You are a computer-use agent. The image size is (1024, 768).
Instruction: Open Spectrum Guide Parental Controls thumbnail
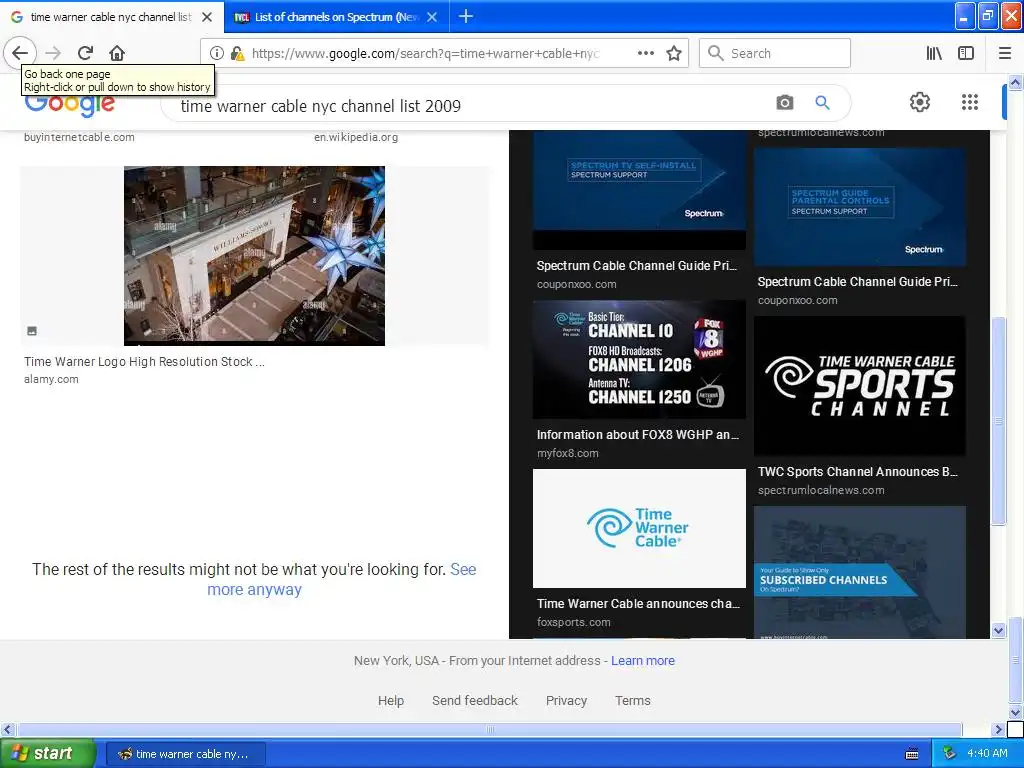point(859,206)
